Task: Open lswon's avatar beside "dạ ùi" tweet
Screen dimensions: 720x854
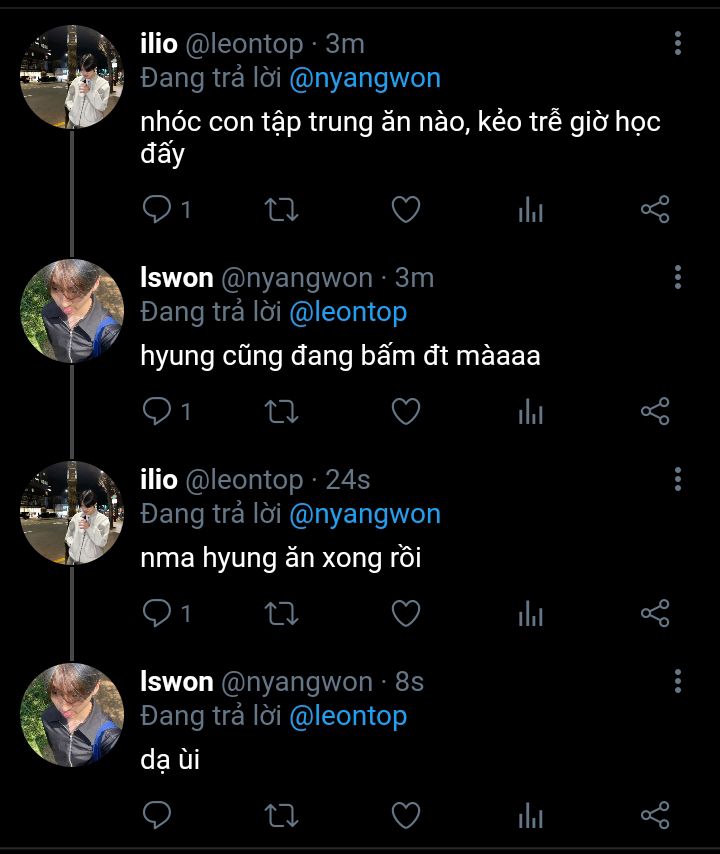Action: point(72,714)
